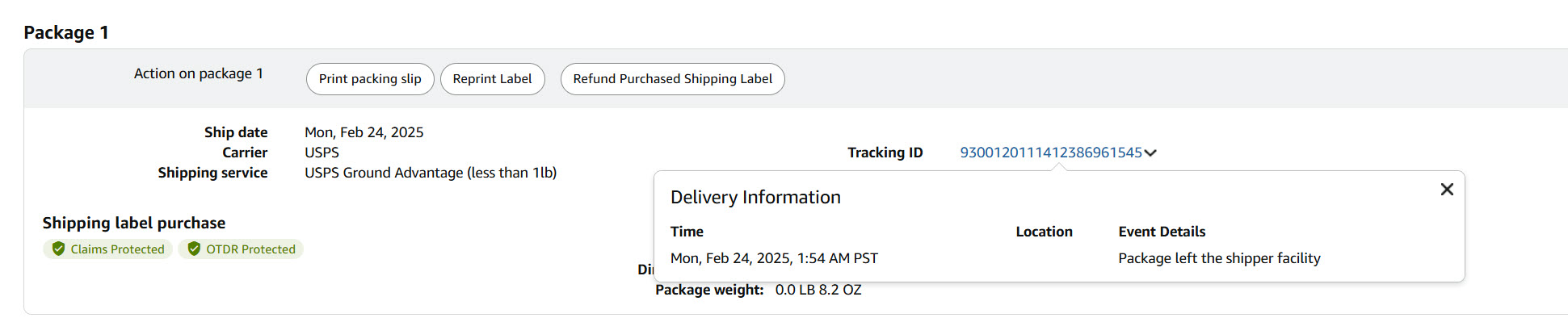1568x322 pixels.
Task: Close the Delivery Information popup
Action: [x=1447, y=189]
